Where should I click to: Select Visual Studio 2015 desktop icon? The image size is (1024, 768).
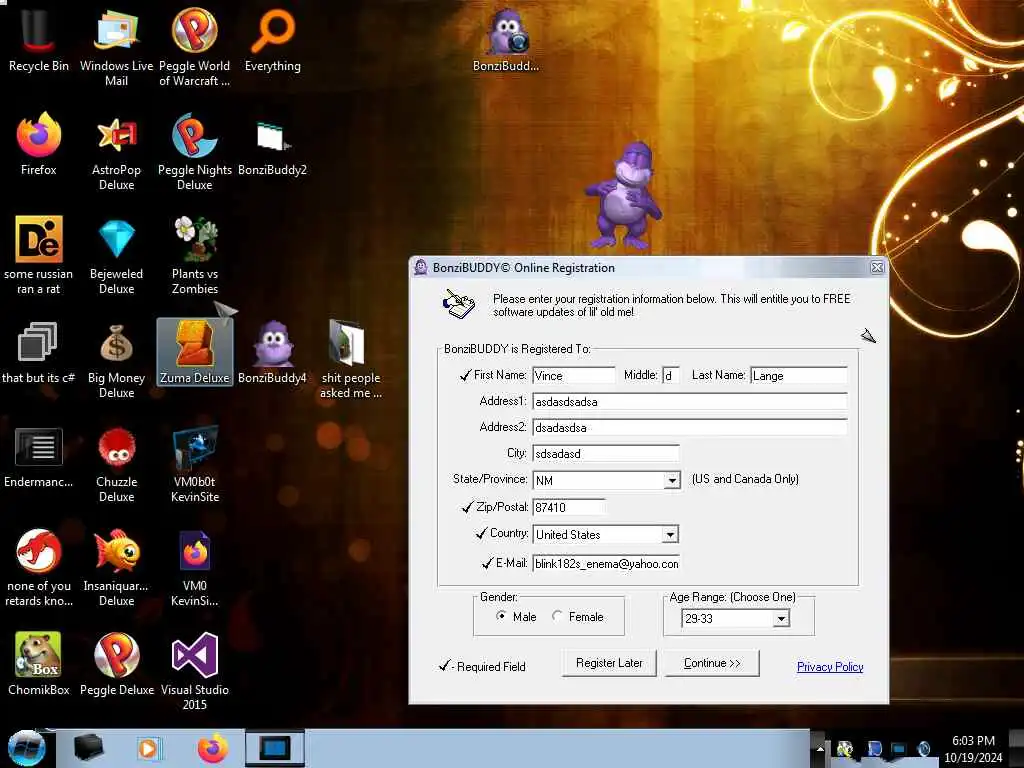[x=195, y=671]
